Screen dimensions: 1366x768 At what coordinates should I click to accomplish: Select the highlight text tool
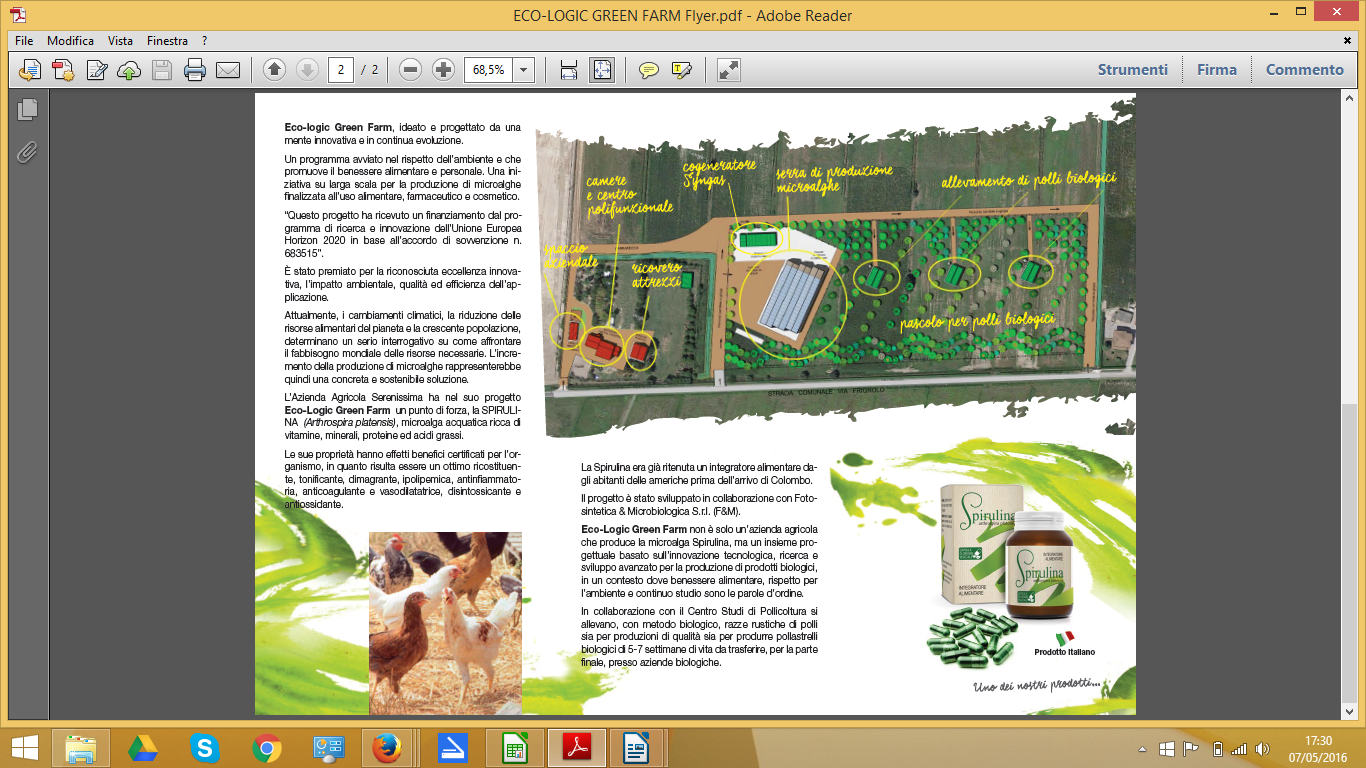[x=682, y=70]
